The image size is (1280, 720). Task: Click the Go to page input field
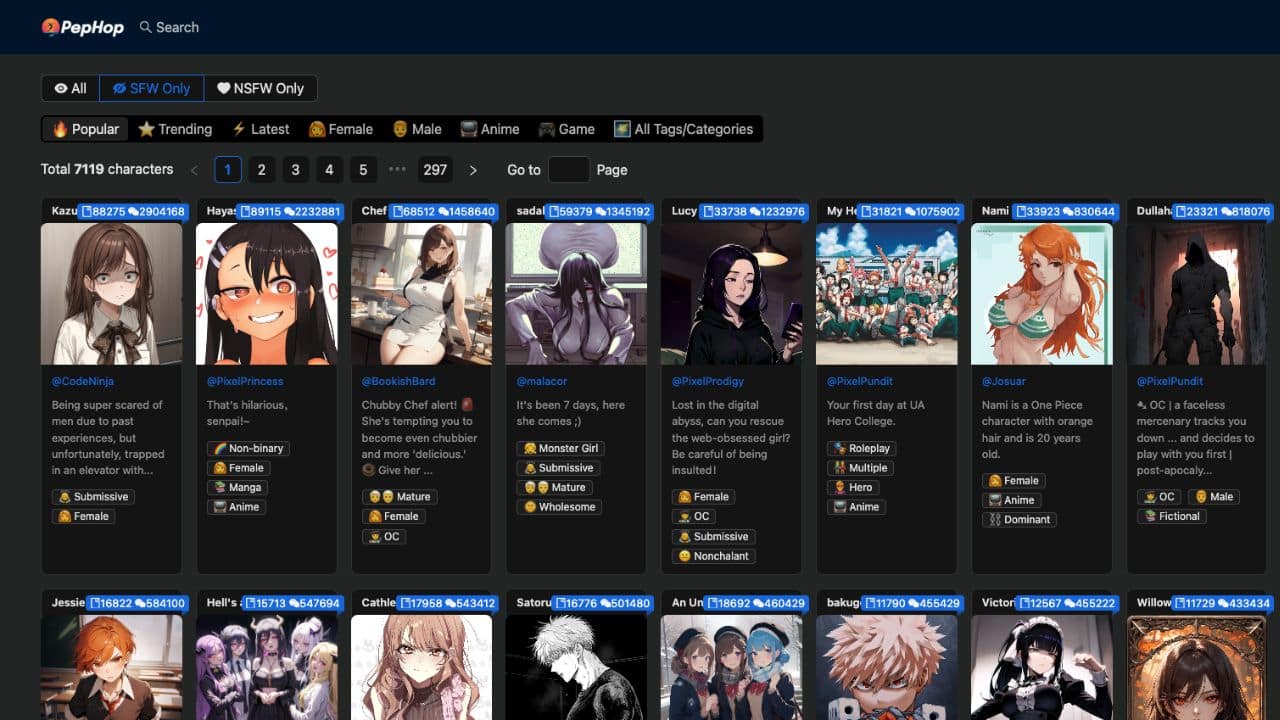coord(568,170)
